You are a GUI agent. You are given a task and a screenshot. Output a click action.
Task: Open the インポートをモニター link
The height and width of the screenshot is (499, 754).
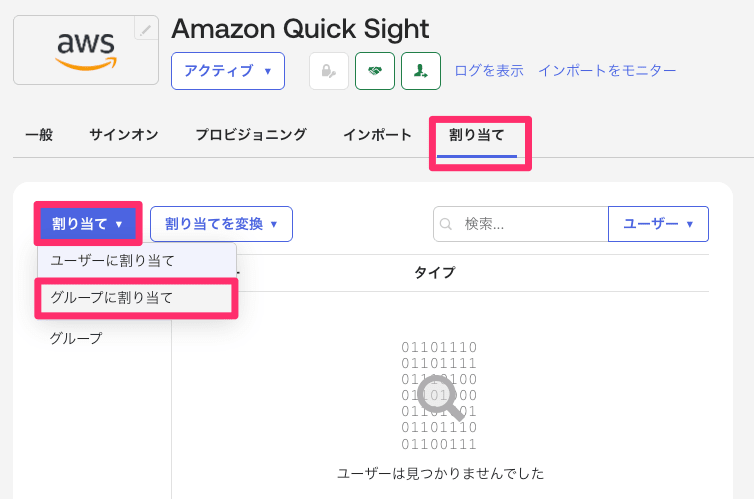click(x=607, y=71)
